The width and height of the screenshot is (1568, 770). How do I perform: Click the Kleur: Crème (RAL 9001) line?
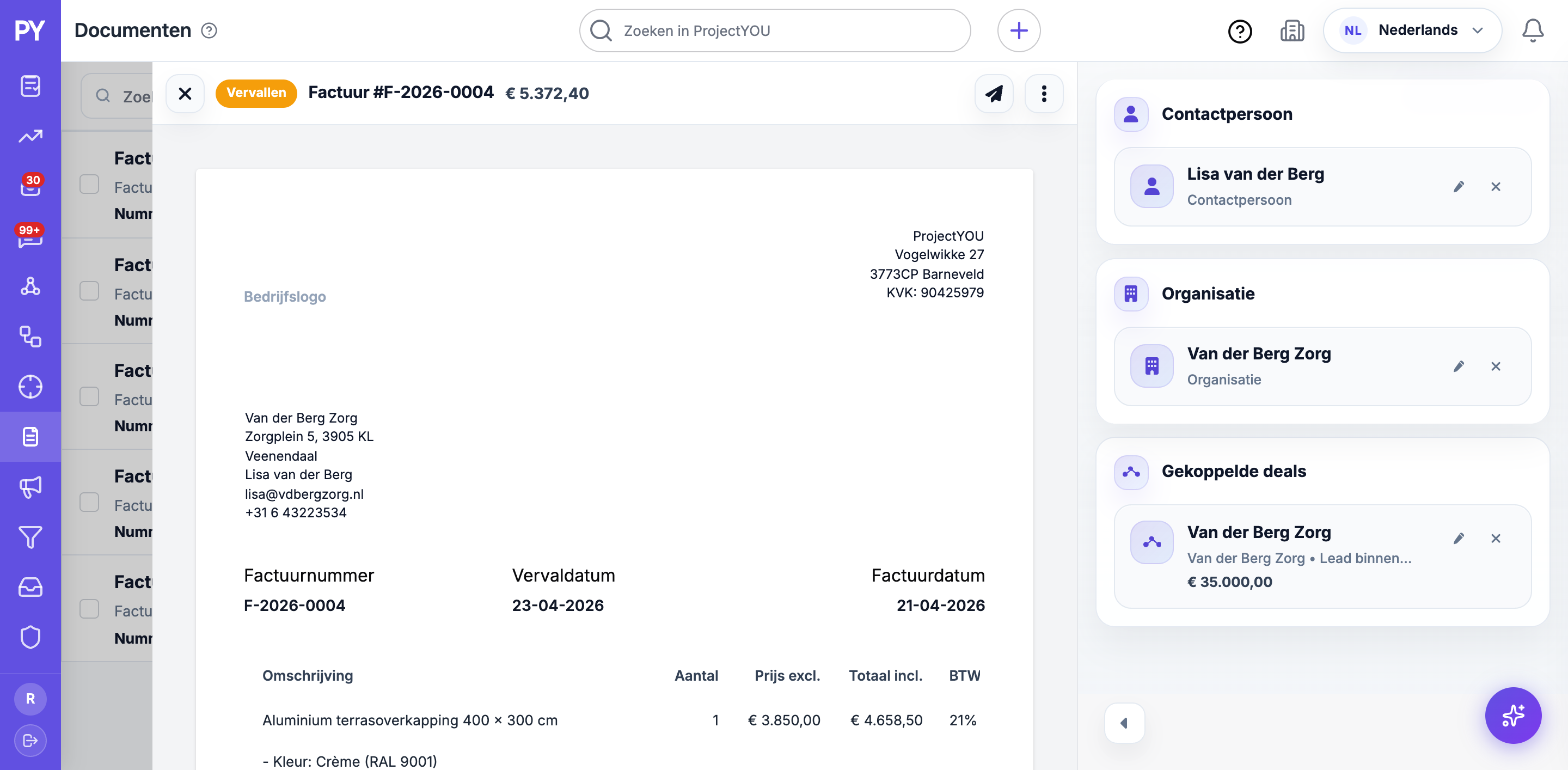coord(350,761)
